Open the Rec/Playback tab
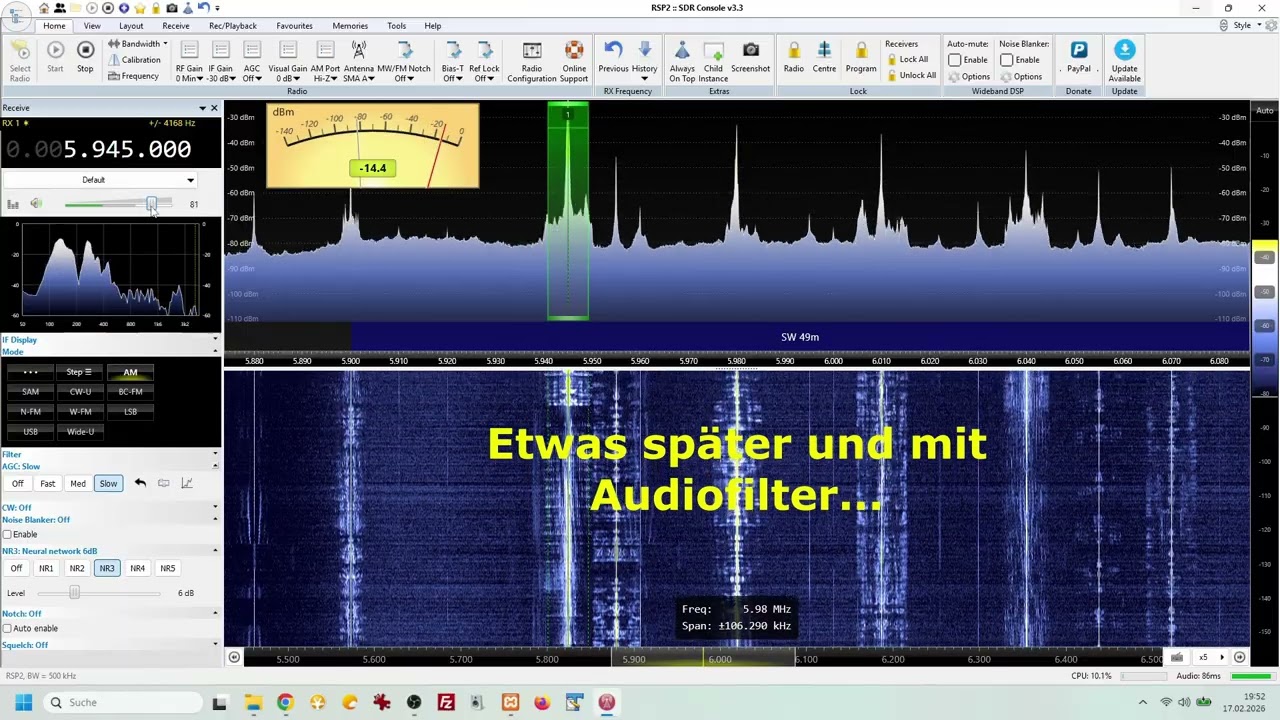Screen dimensions: 1280x720 coord(233,26)
